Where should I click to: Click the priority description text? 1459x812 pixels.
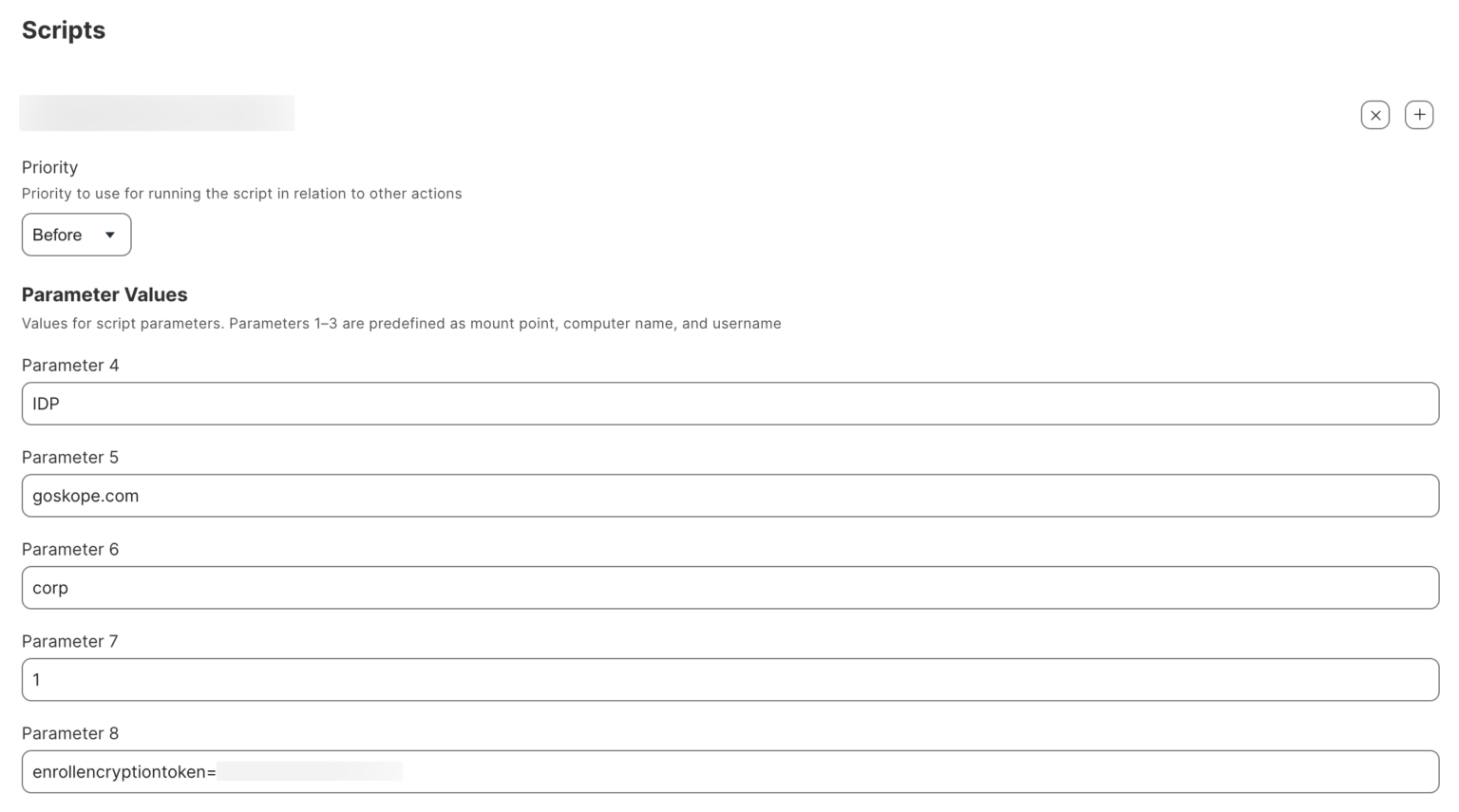coord(241,193)
